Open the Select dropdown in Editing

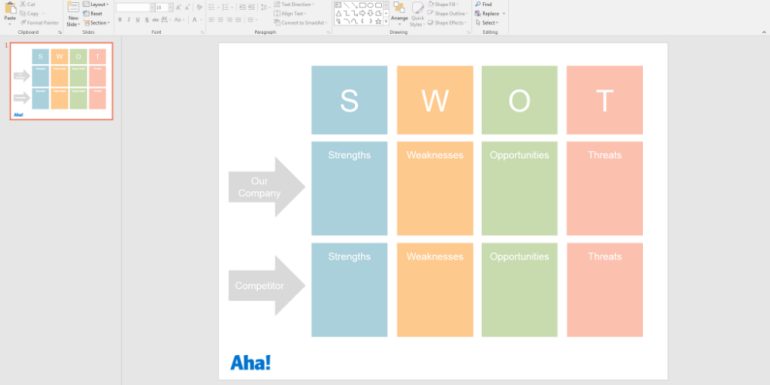pos(487,23)
